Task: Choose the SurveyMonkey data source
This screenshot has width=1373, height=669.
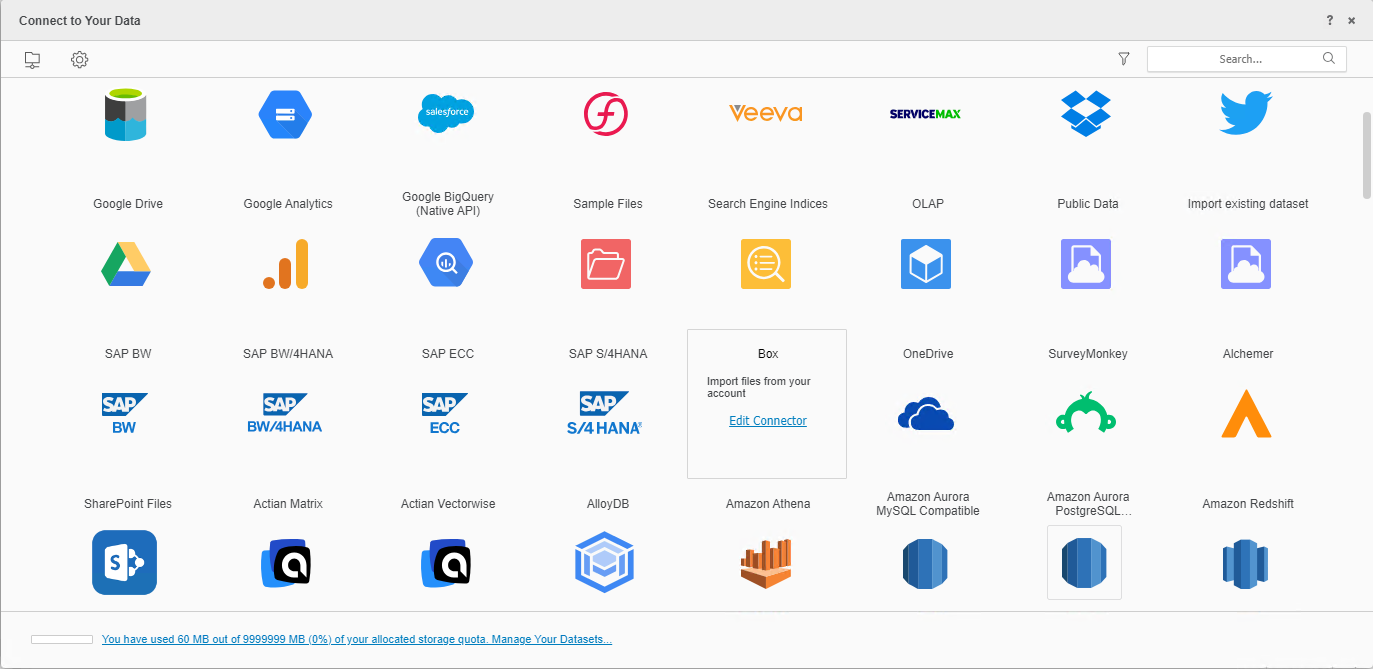Action: click(1086, 414)
